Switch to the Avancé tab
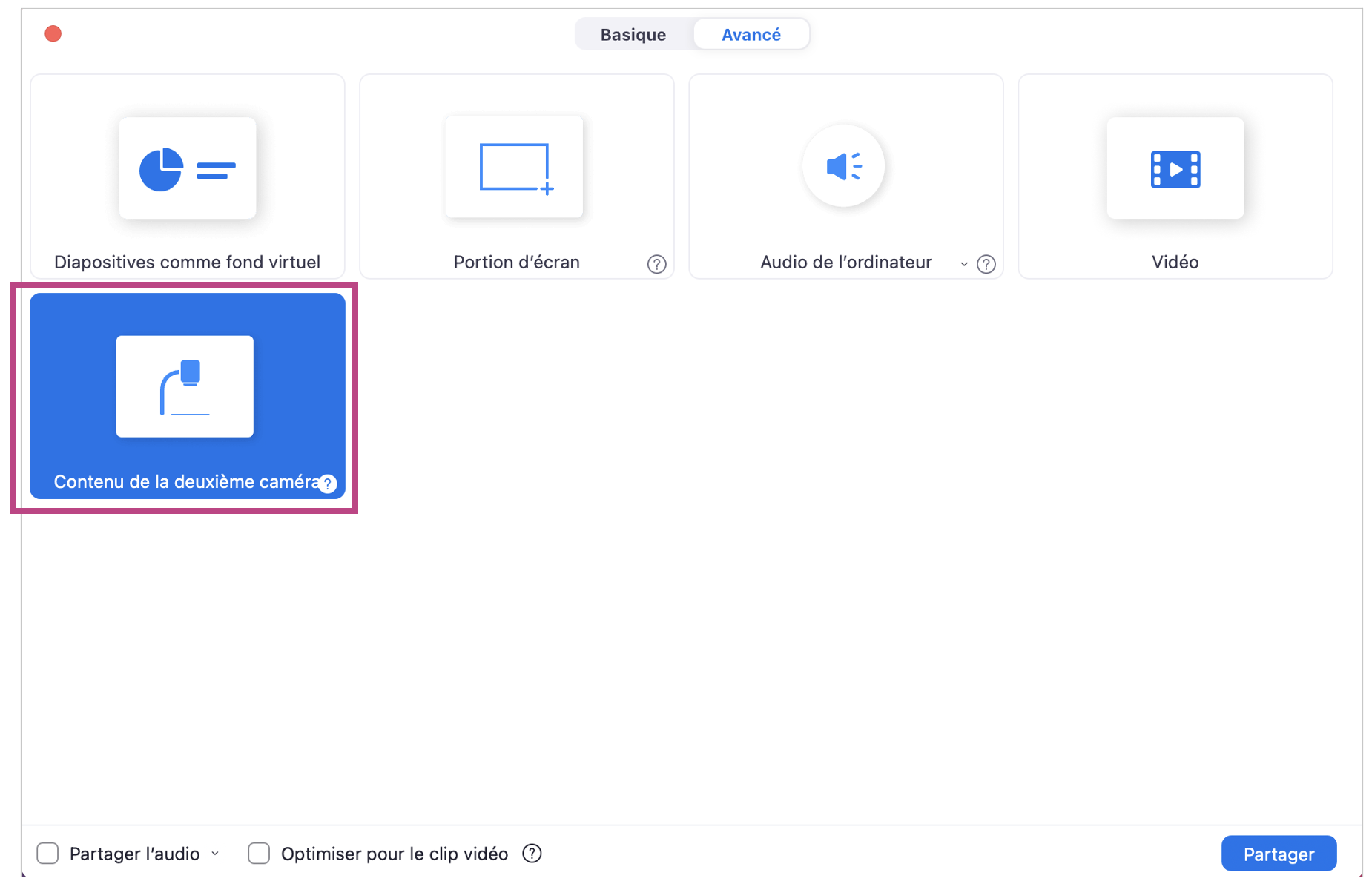The image size is (1372, 884). coord(751,35)
